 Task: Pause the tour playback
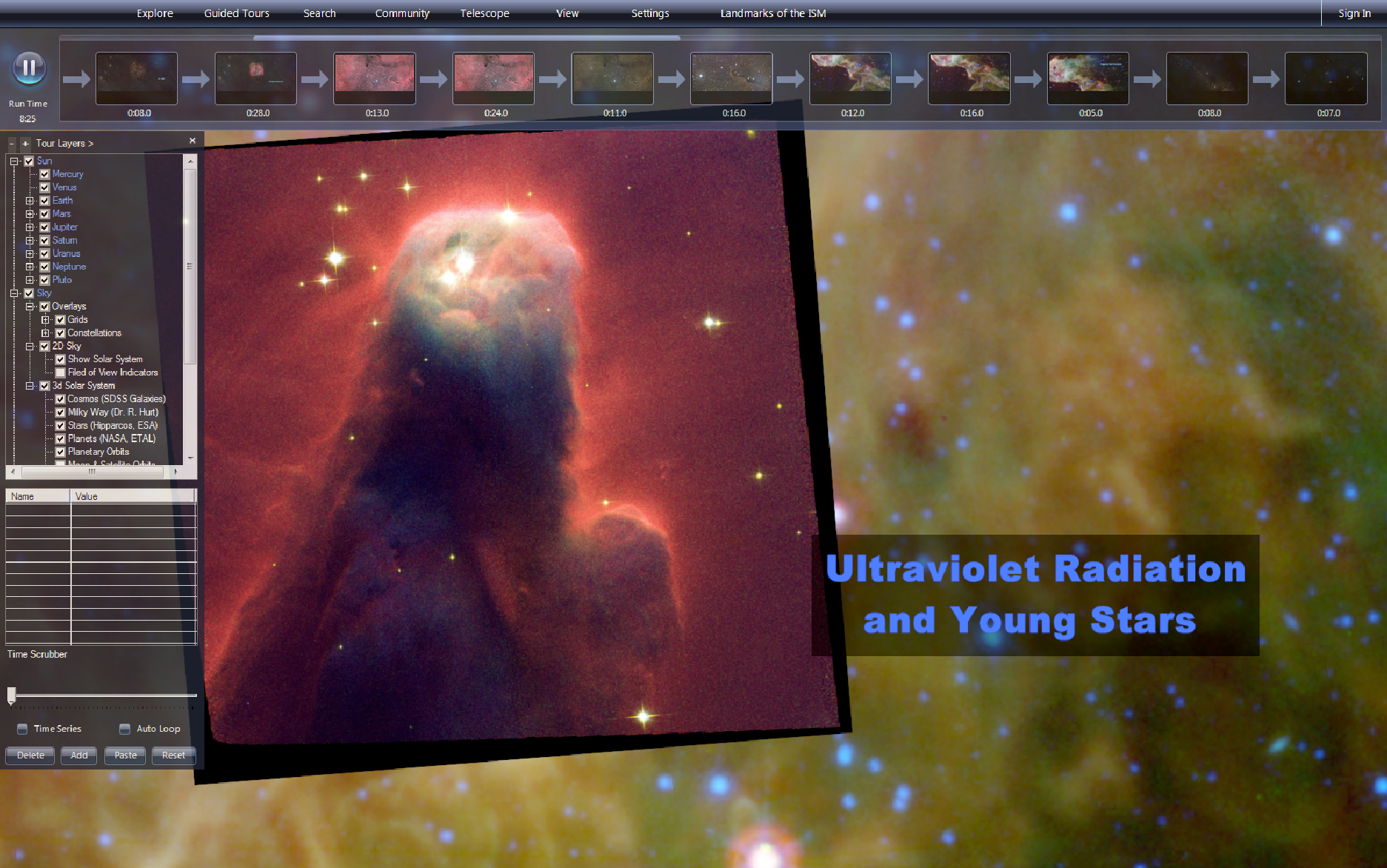coord(29,69)
